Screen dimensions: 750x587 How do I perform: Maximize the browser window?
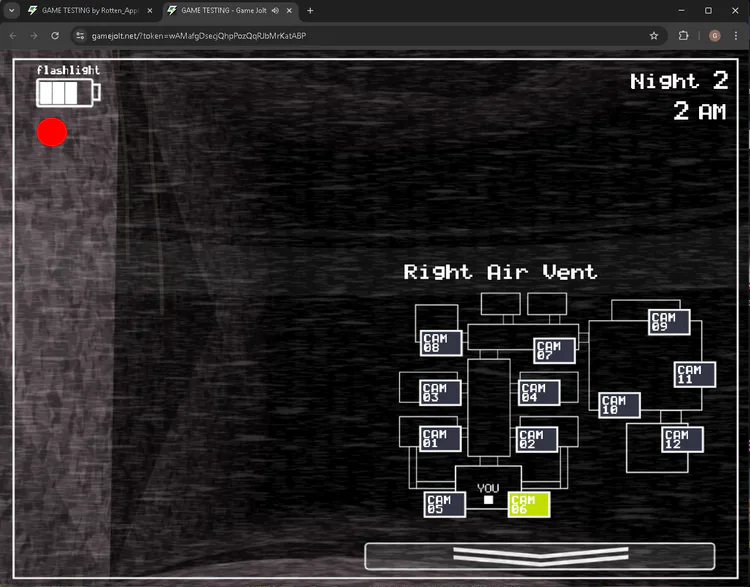point(708,11)
